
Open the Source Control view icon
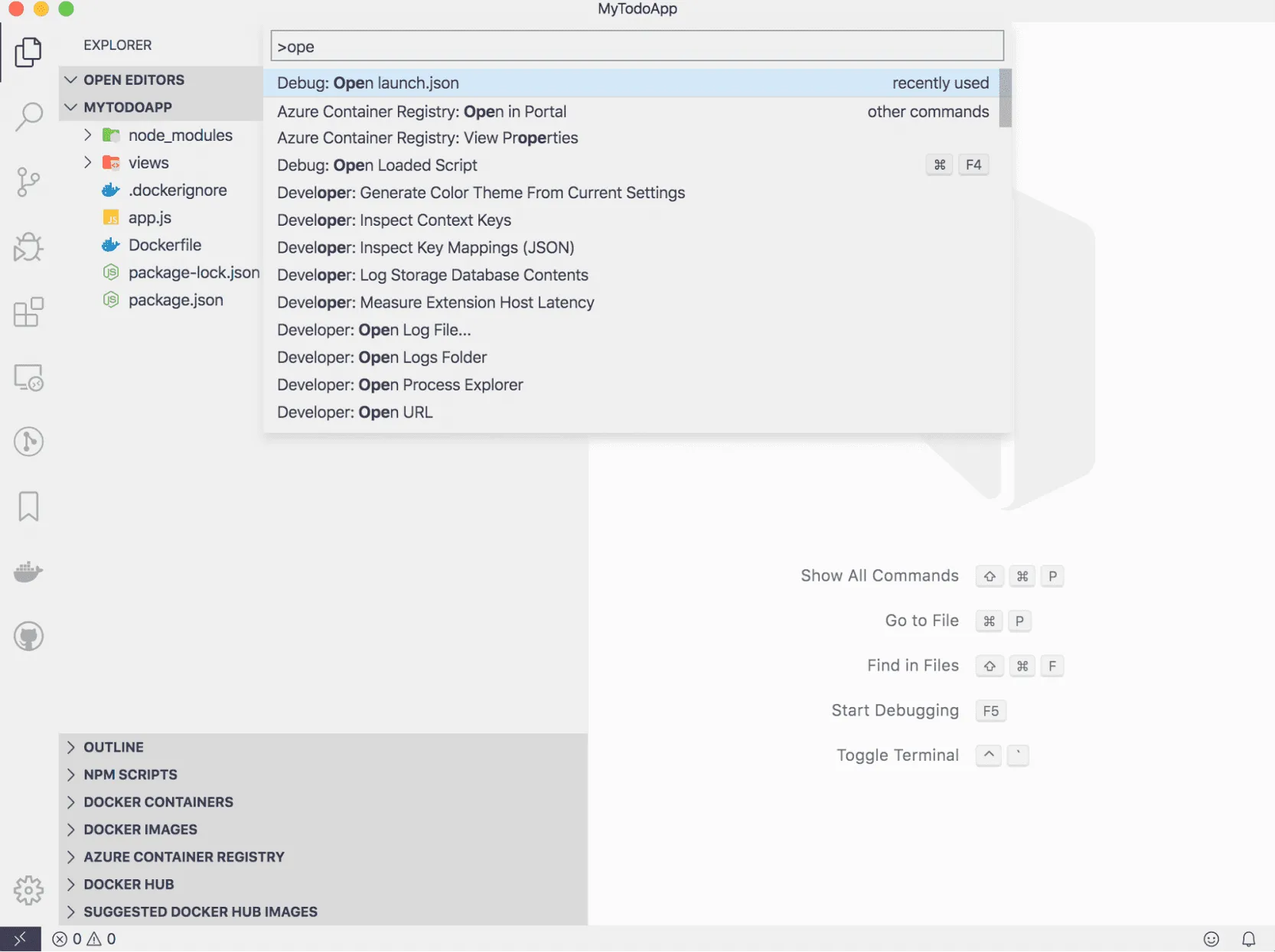pos(28,182)
